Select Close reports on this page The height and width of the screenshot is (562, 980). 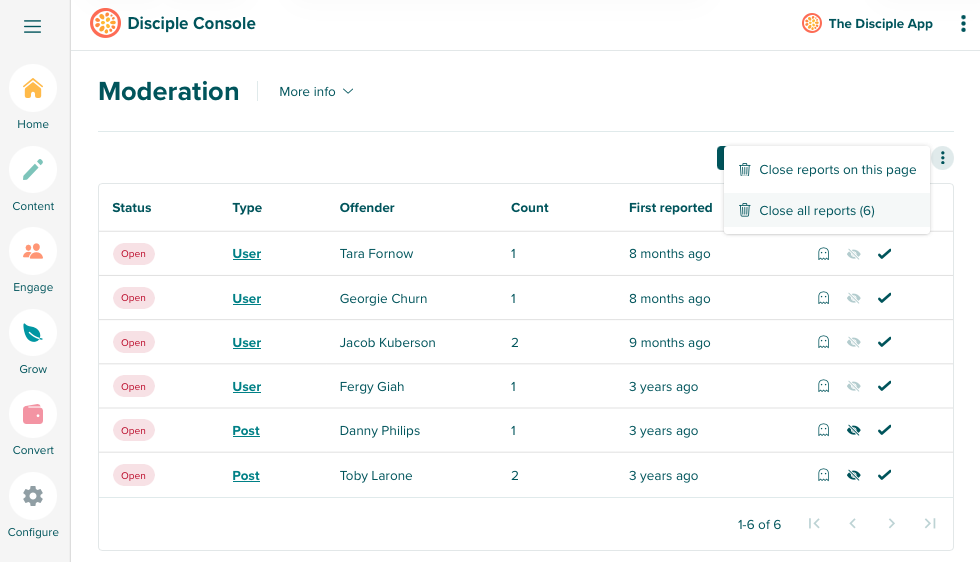(827, 170)
